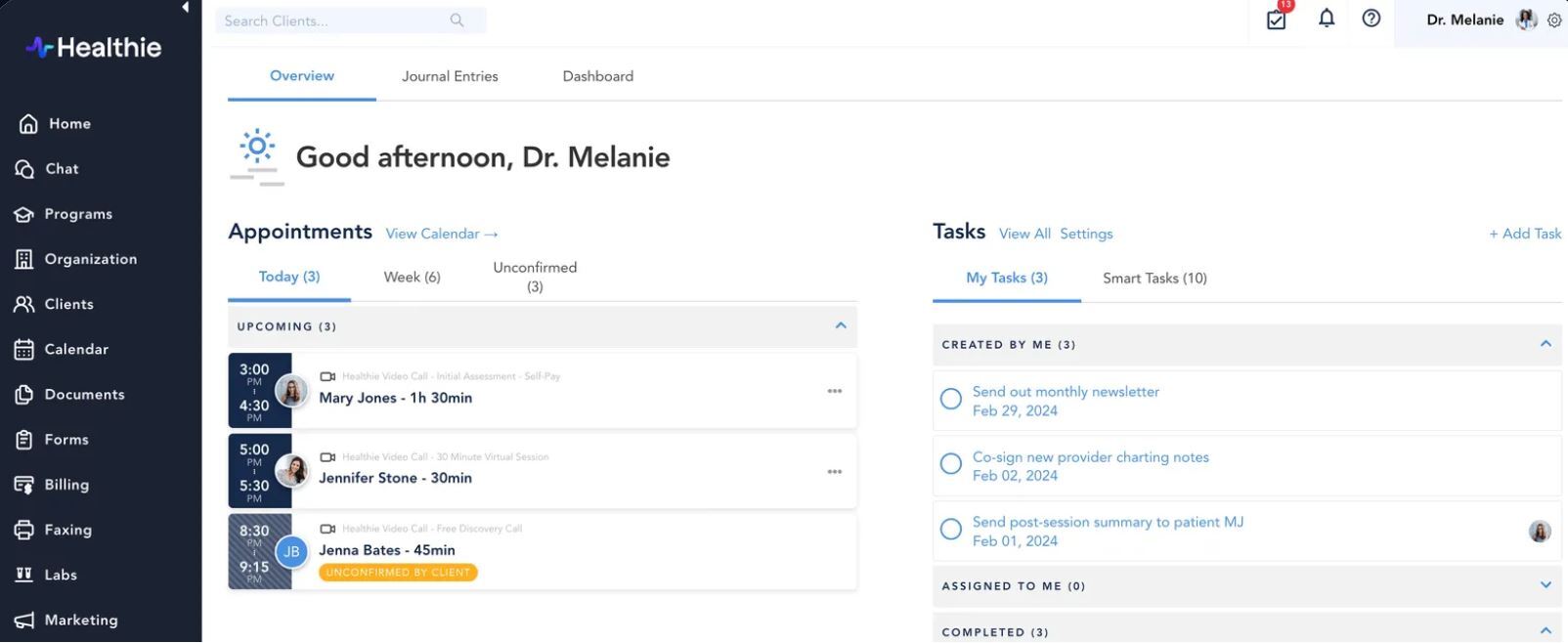Click Jennifer Stone client photo thumbnail

291,472
